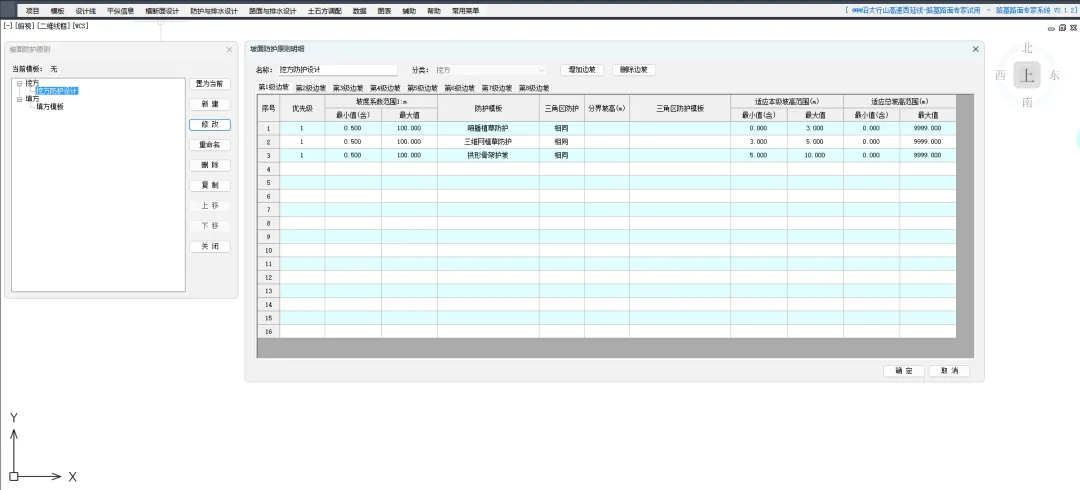Switch to the 第6级边坡 tab
1080x490 pixels.
coord(459,88)
